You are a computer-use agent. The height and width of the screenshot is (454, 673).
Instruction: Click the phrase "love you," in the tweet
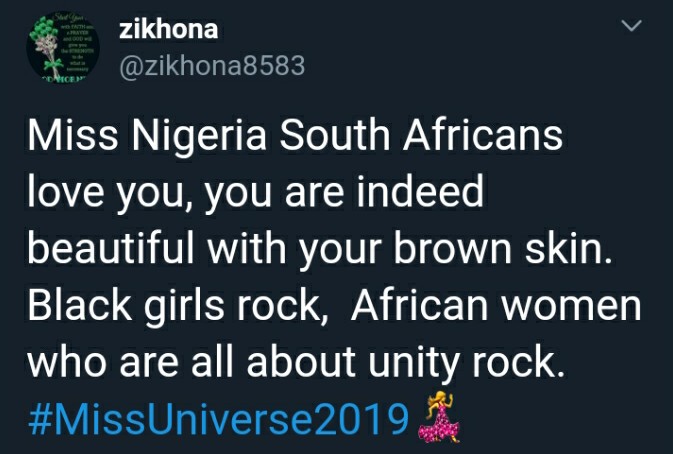[109, 193]
